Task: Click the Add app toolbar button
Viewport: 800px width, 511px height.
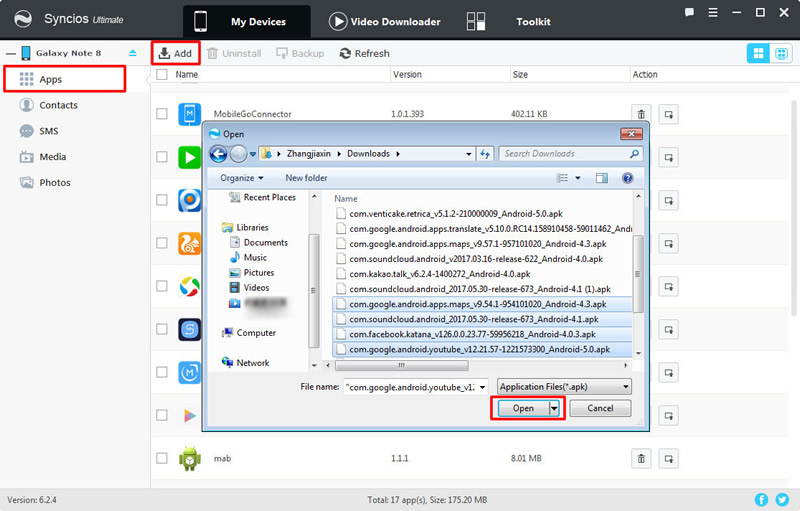Action: tap(175, 53)
